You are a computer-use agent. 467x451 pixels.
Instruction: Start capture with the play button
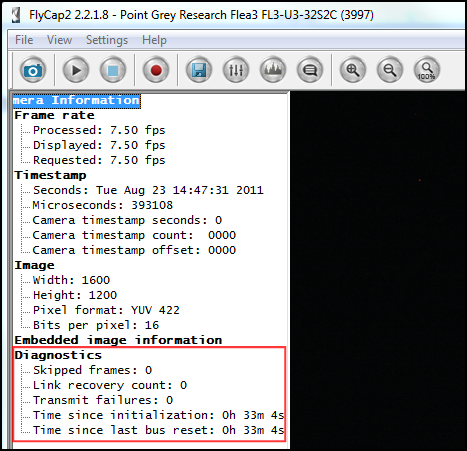[76, 70]
